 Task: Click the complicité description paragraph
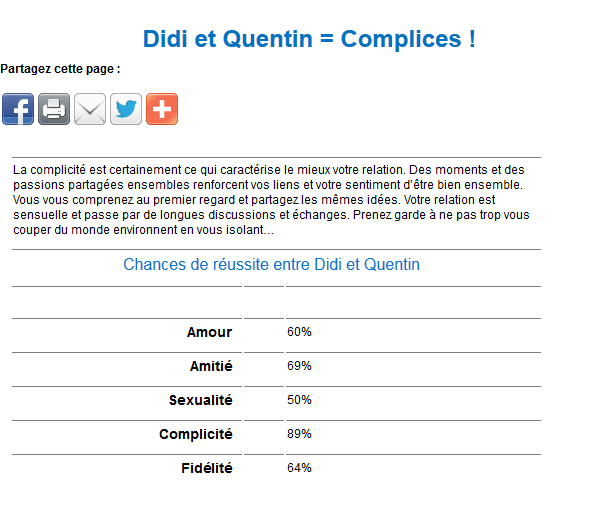271,200
